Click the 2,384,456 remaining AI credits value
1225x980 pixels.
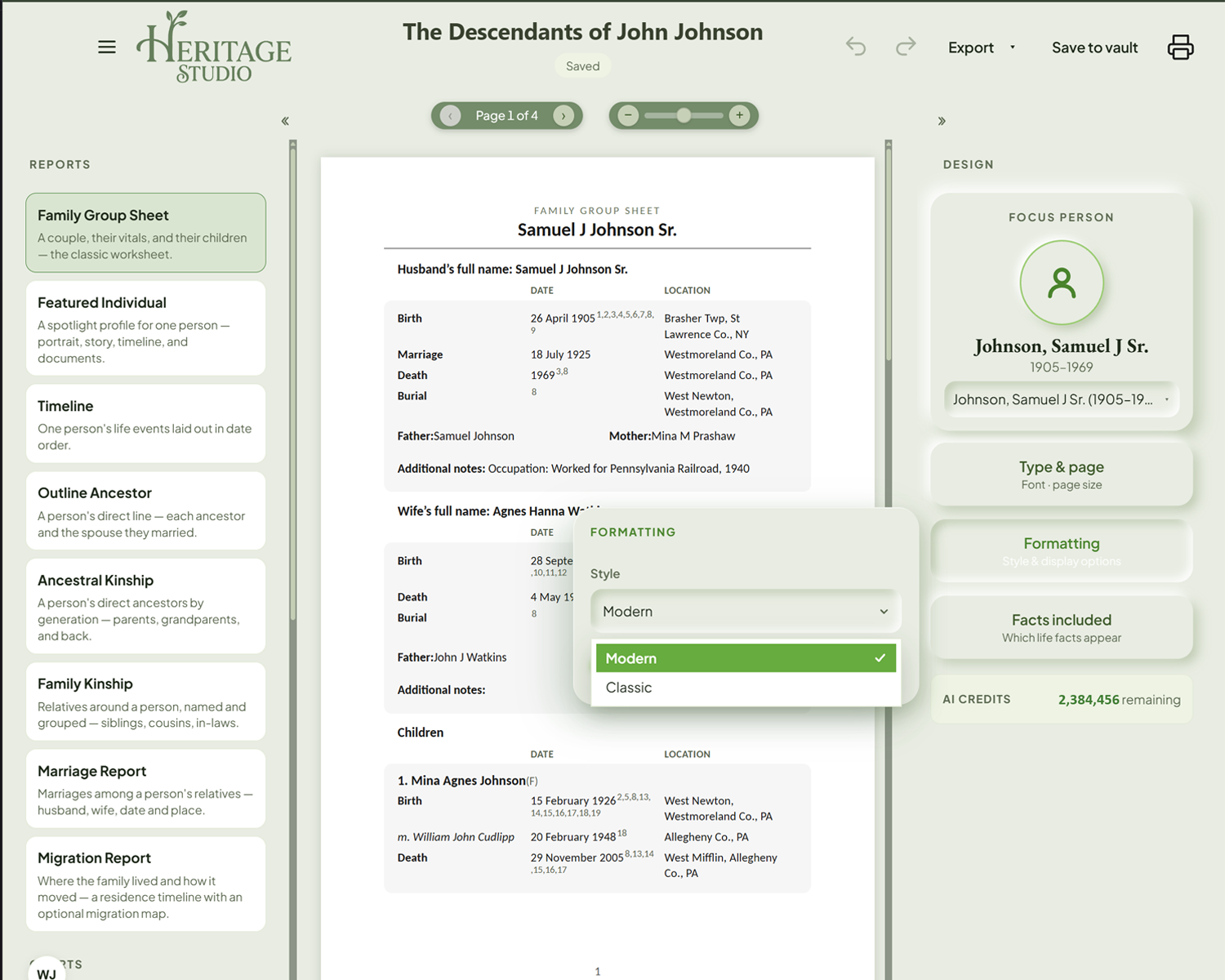click(x=1119, y=700)
